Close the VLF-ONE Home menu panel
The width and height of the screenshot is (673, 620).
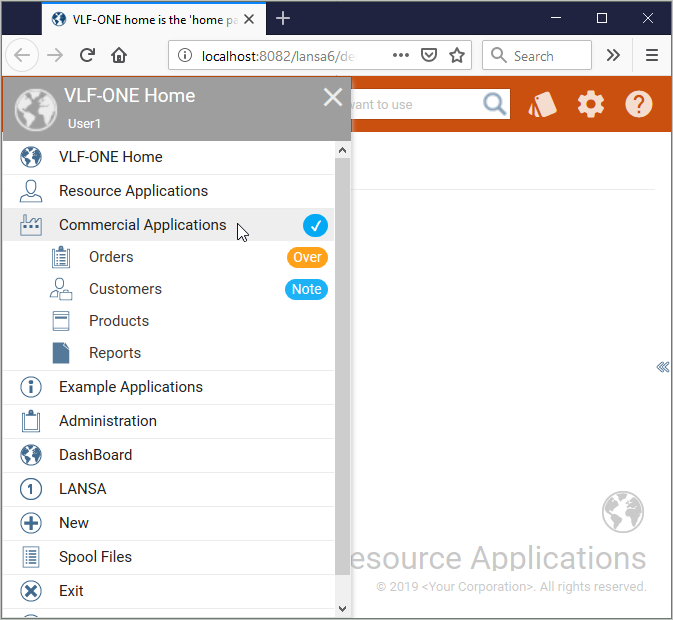click(333, 97)
